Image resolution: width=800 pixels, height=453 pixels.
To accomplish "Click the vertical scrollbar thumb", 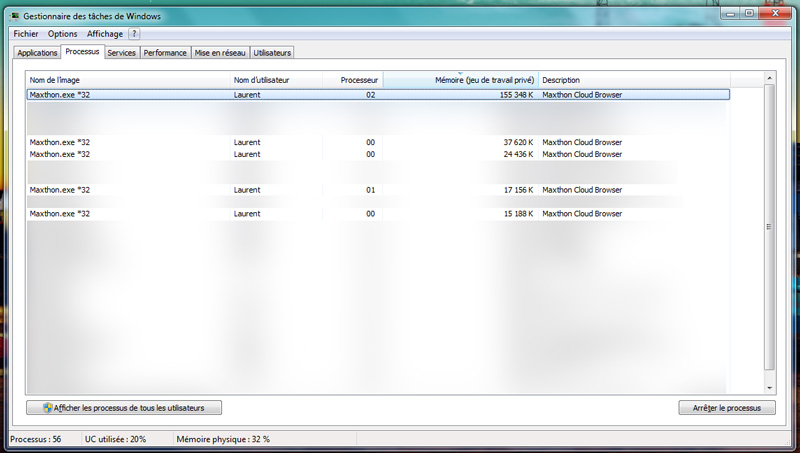I will coord(769,227).
